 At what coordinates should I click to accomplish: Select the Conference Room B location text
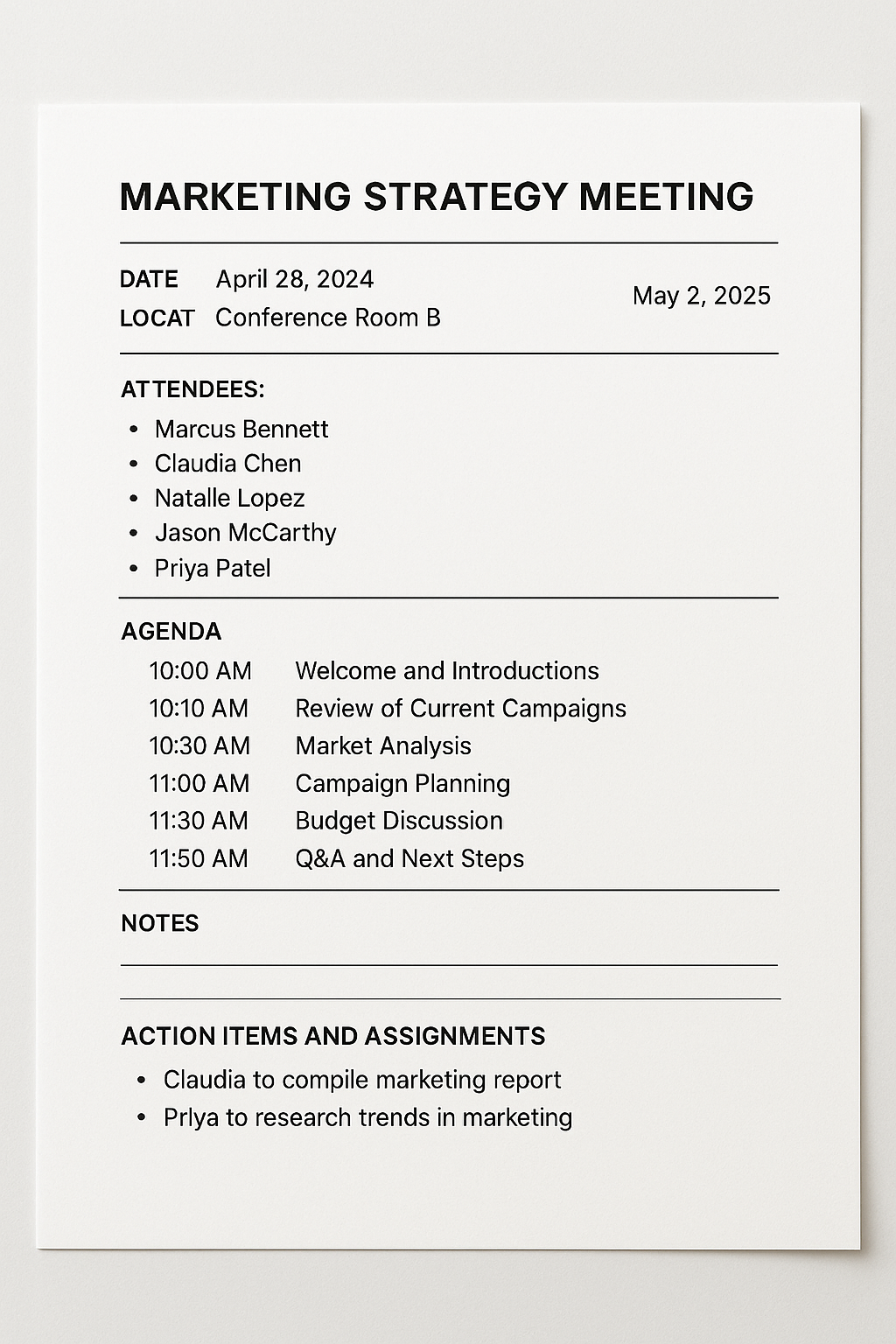pos(327,318)
